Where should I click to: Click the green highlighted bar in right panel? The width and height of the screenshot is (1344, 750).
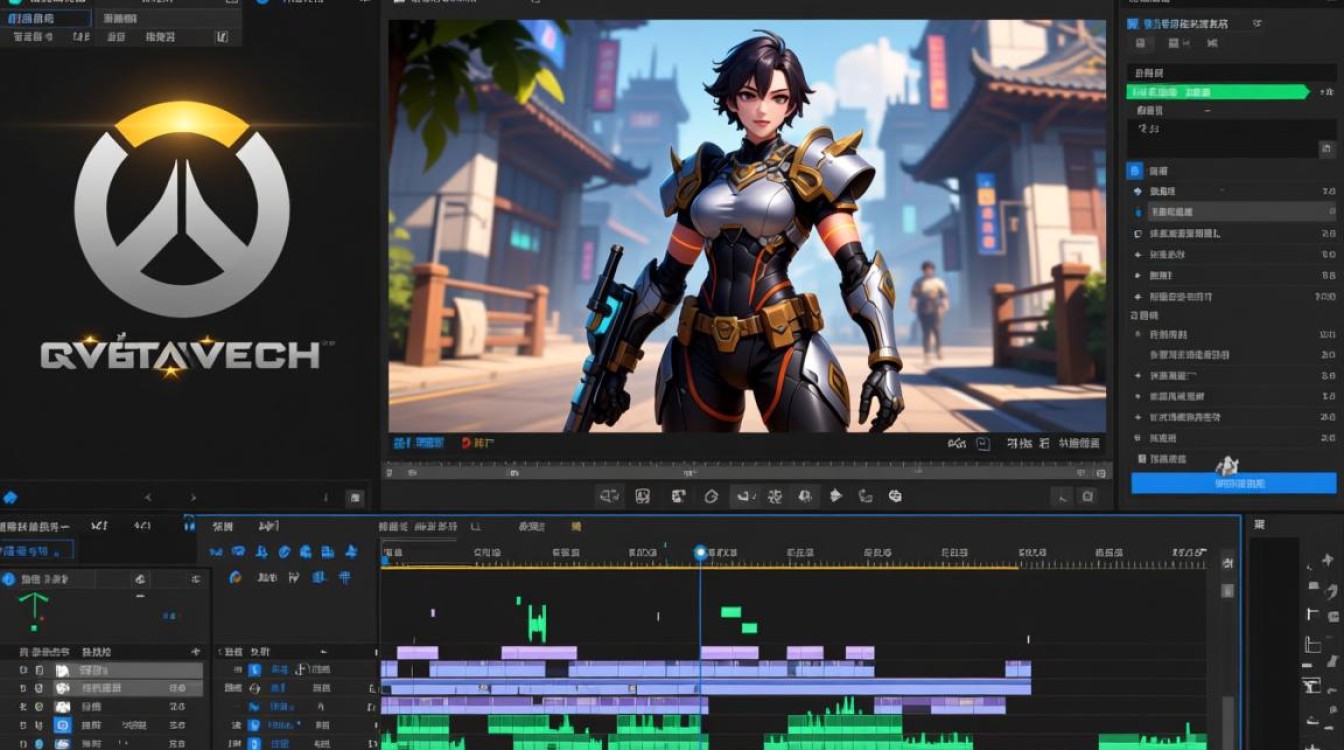1217,92
